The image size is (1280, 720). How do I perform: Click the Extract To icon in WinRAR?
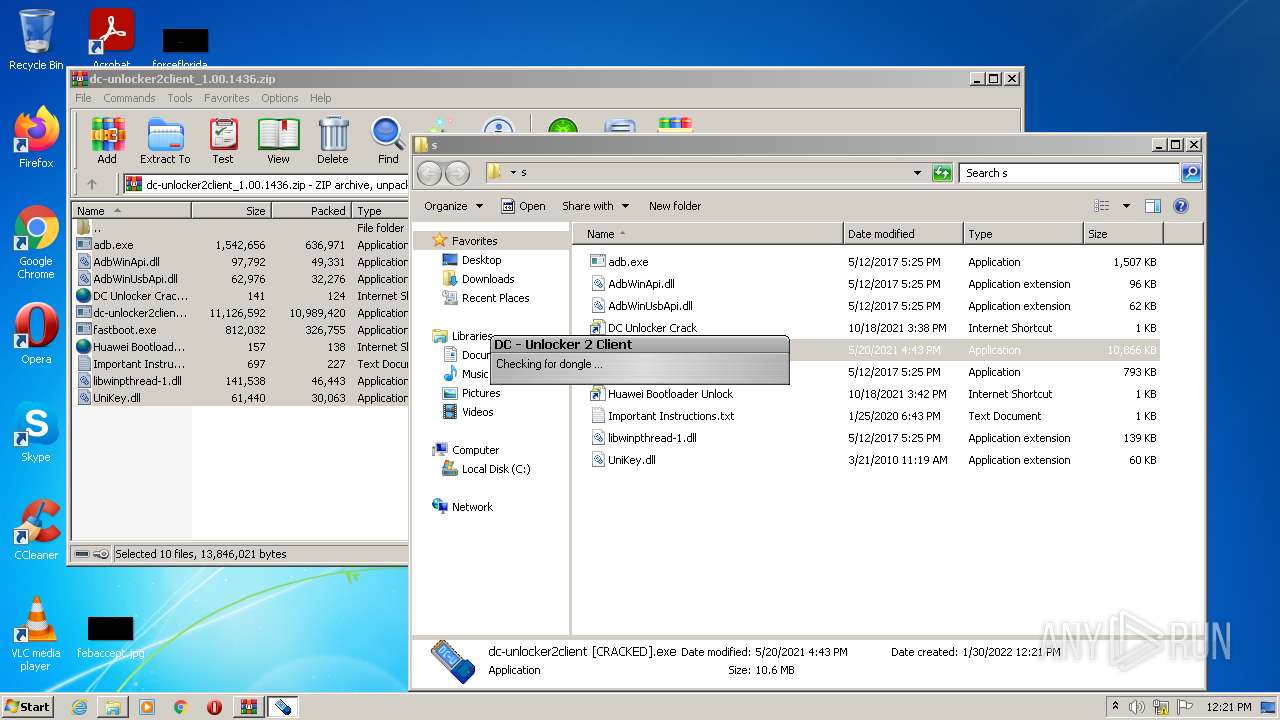point(165,141)
